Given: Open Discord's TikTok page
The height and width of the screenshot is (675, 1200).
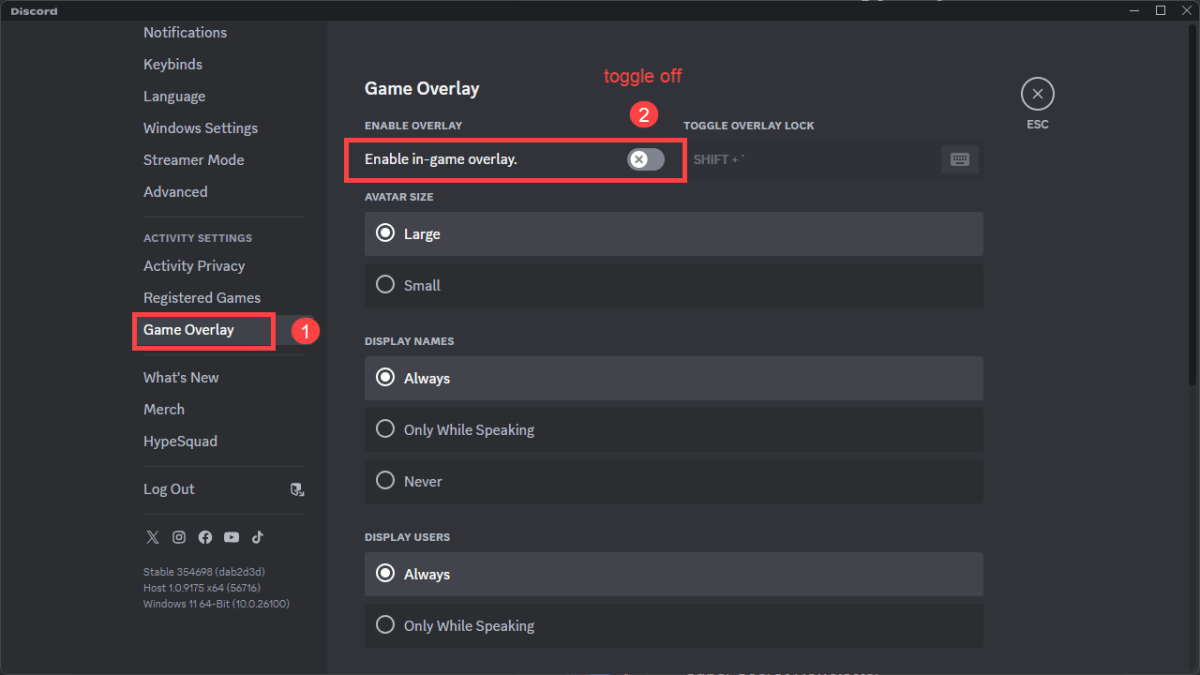Looking at the screenshot, I should [257, 537].
